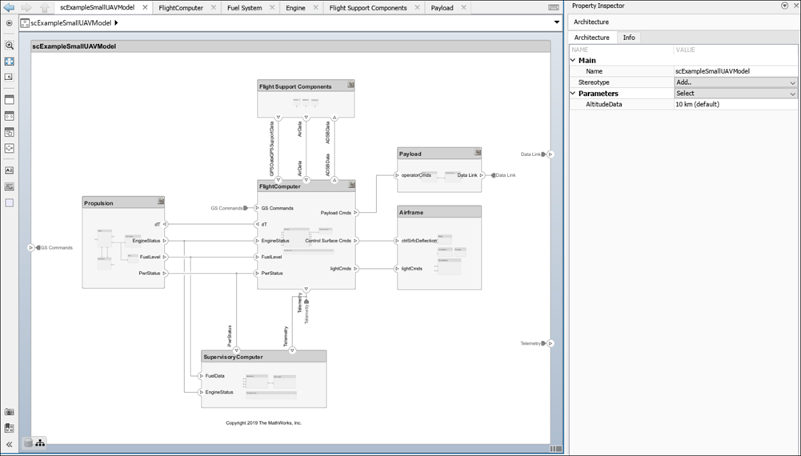Collapse the Main property section
This screenshot has width=801, height=456.
click(x=574, y=60)
